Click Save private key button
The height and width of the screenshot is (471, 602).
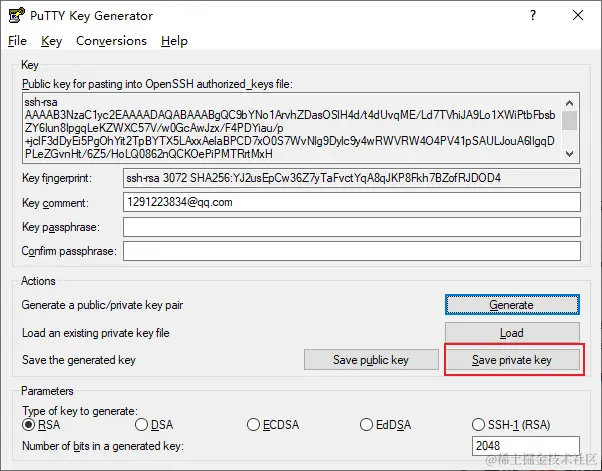pyautogui.click(x=513, y=360)
